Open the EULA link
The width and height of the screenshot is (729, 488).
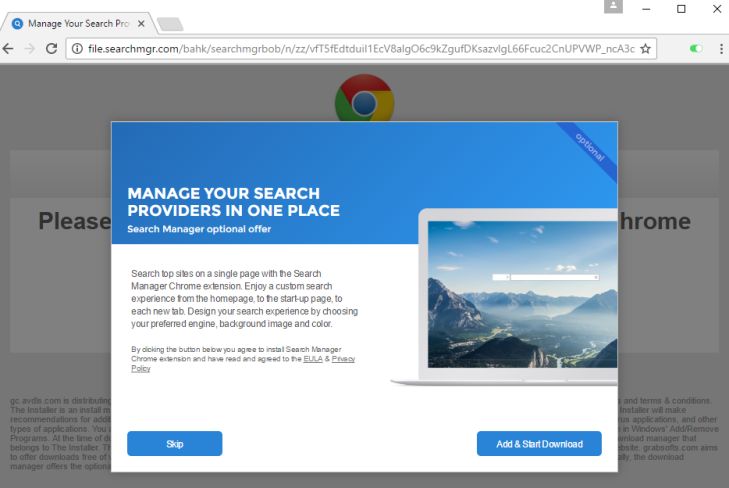tap(313, 359)
